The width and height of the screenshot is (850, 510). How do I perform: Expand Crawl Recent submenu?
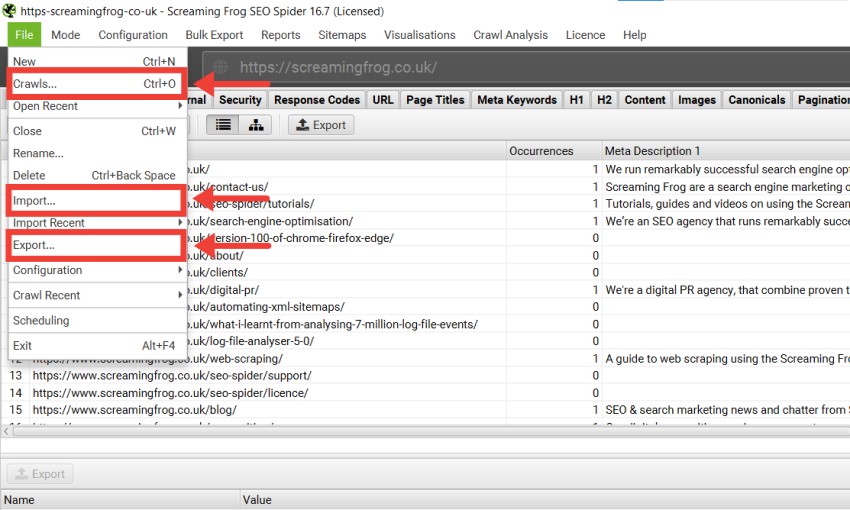(97, 295)
